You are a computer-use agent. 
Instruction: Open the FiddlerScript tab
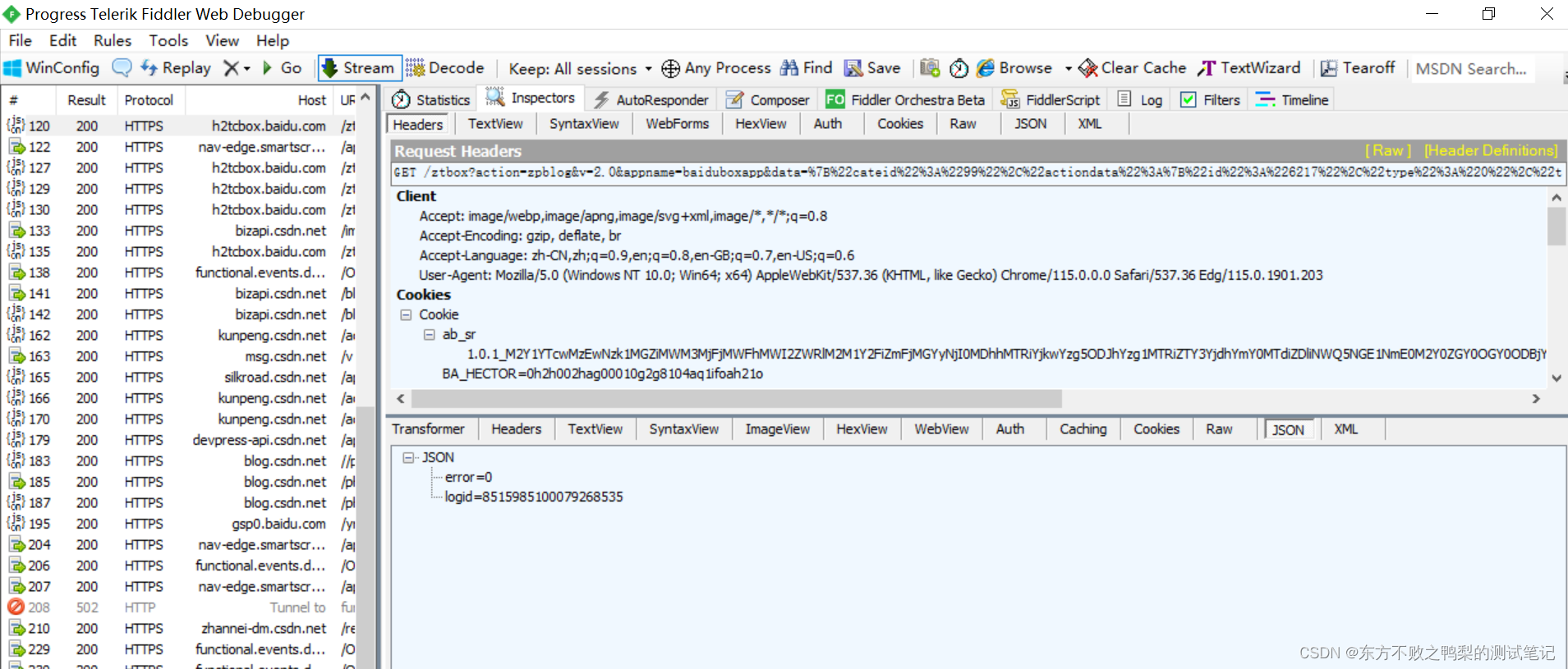tap(1051, 99)
